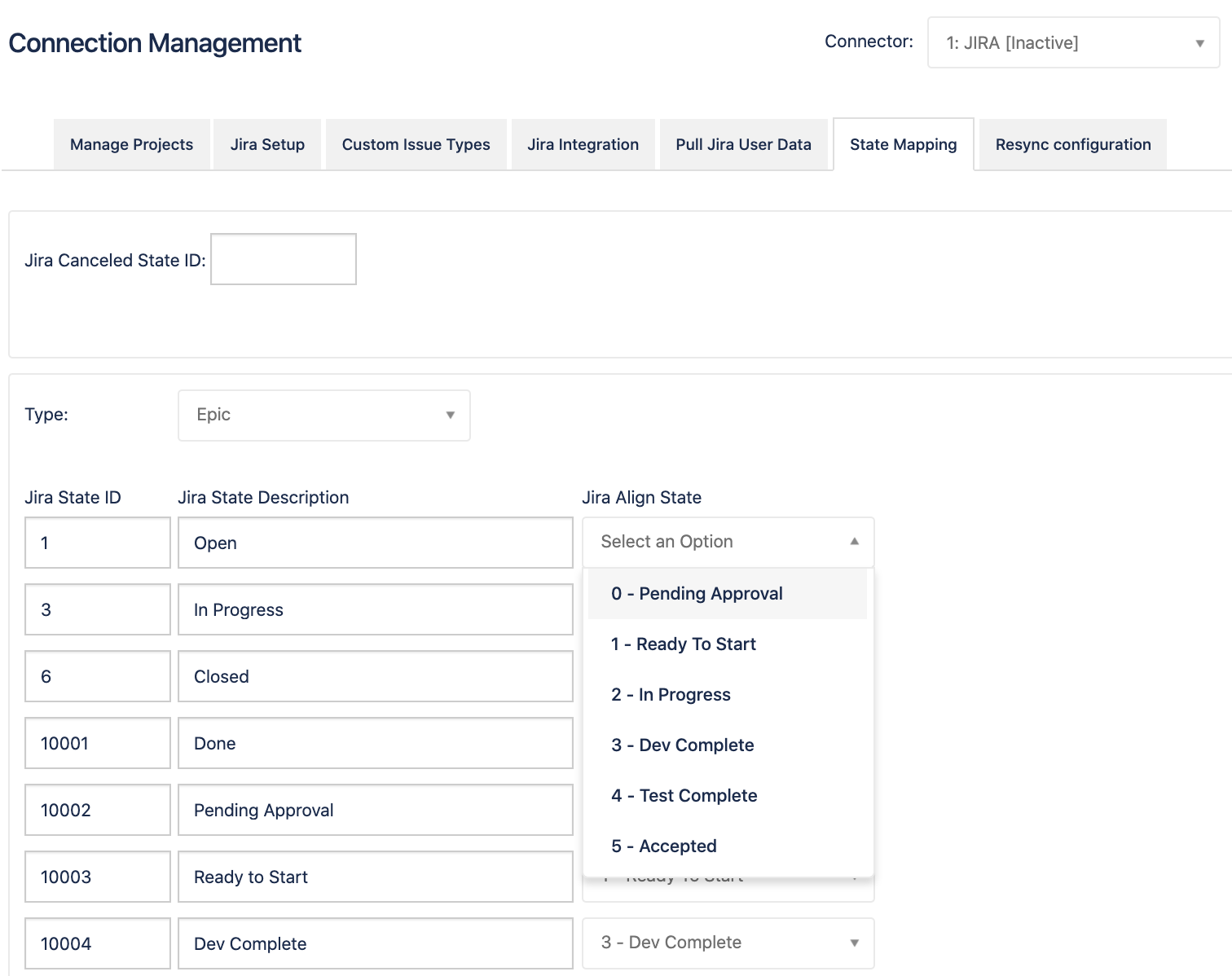Click the Done description field
1232x976 pixels.
pyautogui.click(x=376, y=743)
